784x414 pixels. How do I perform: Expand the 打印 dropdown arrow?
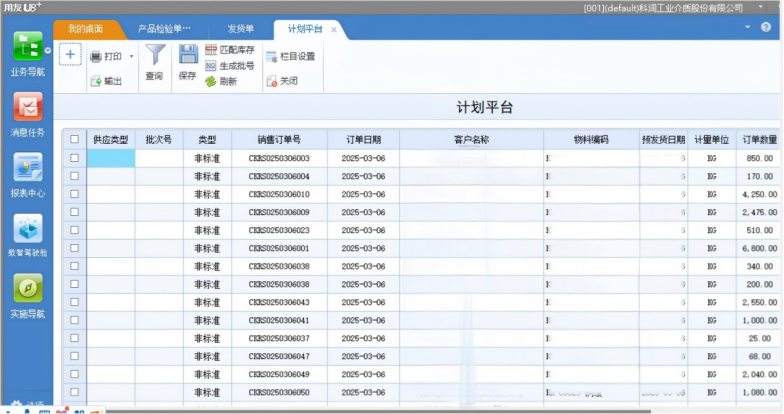pyautogui.click(x=132, y=56)
